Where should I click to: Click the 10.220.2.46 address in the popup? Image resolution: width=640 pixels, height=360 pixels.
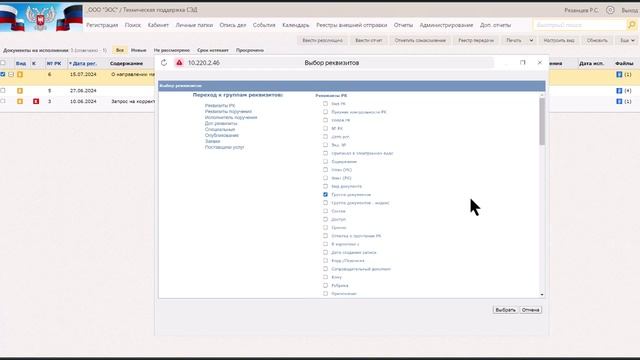[204, 63]
